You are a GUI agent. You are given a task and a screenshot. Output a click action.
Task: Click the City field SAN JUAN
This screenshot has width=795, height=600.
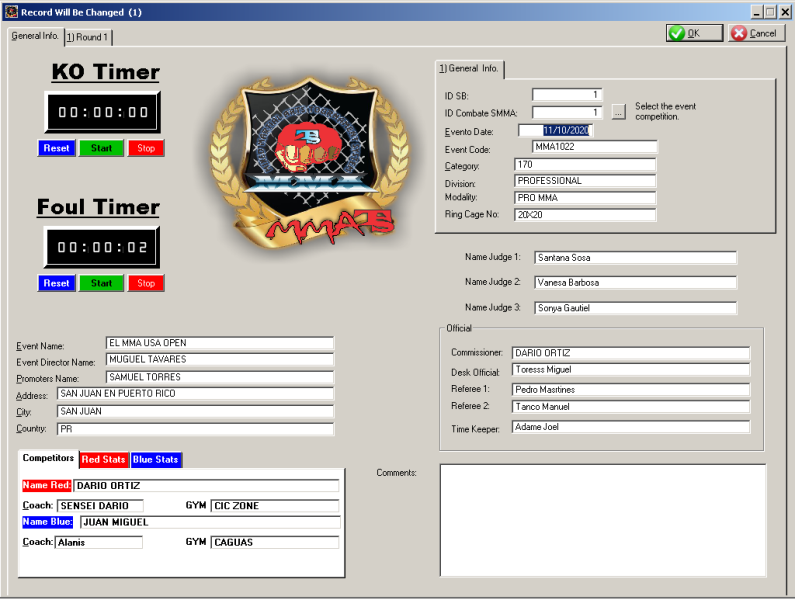195,411
